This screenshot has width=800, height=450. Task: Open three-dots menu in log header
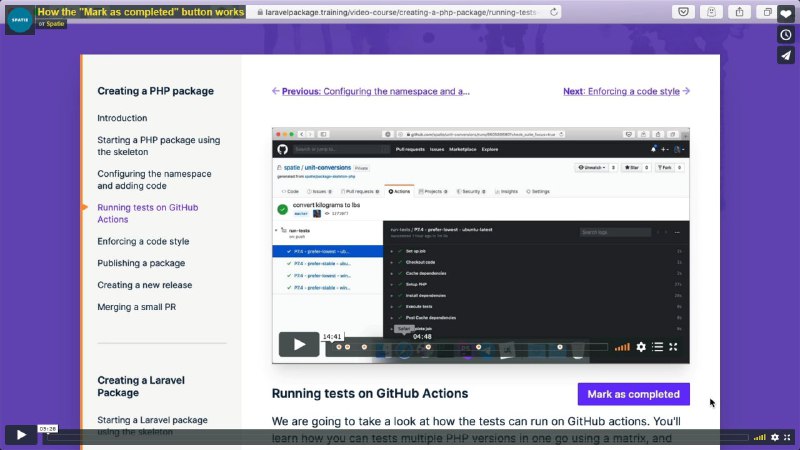click(x=677, y=232)
